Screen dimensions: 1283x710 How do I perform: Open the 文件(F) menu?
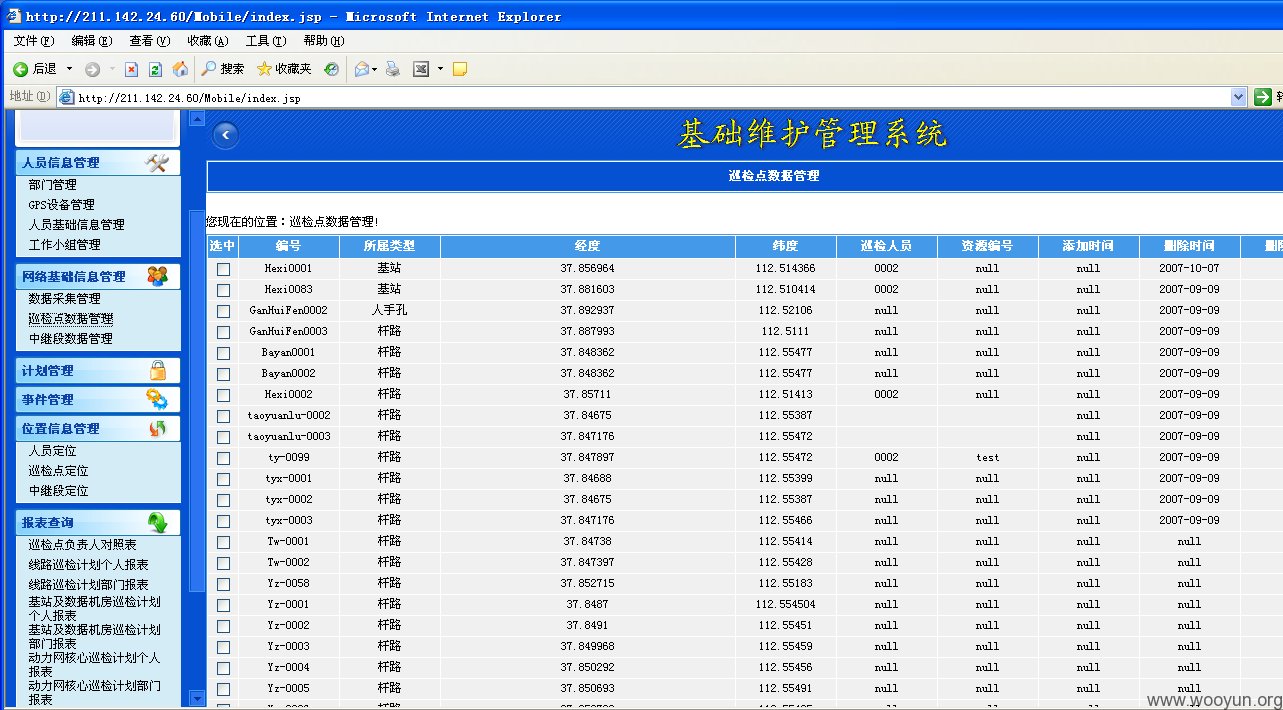(33, 41)
